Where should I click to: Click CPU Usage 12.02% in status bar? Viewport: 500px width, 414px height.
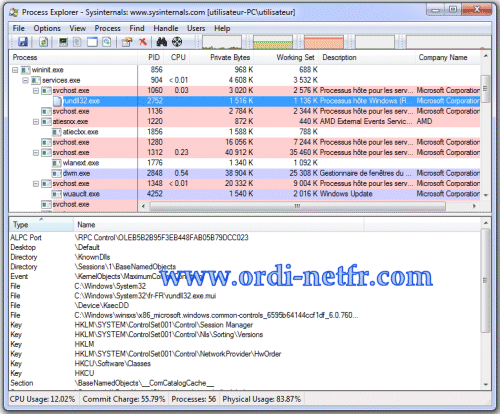click(42, 399)
